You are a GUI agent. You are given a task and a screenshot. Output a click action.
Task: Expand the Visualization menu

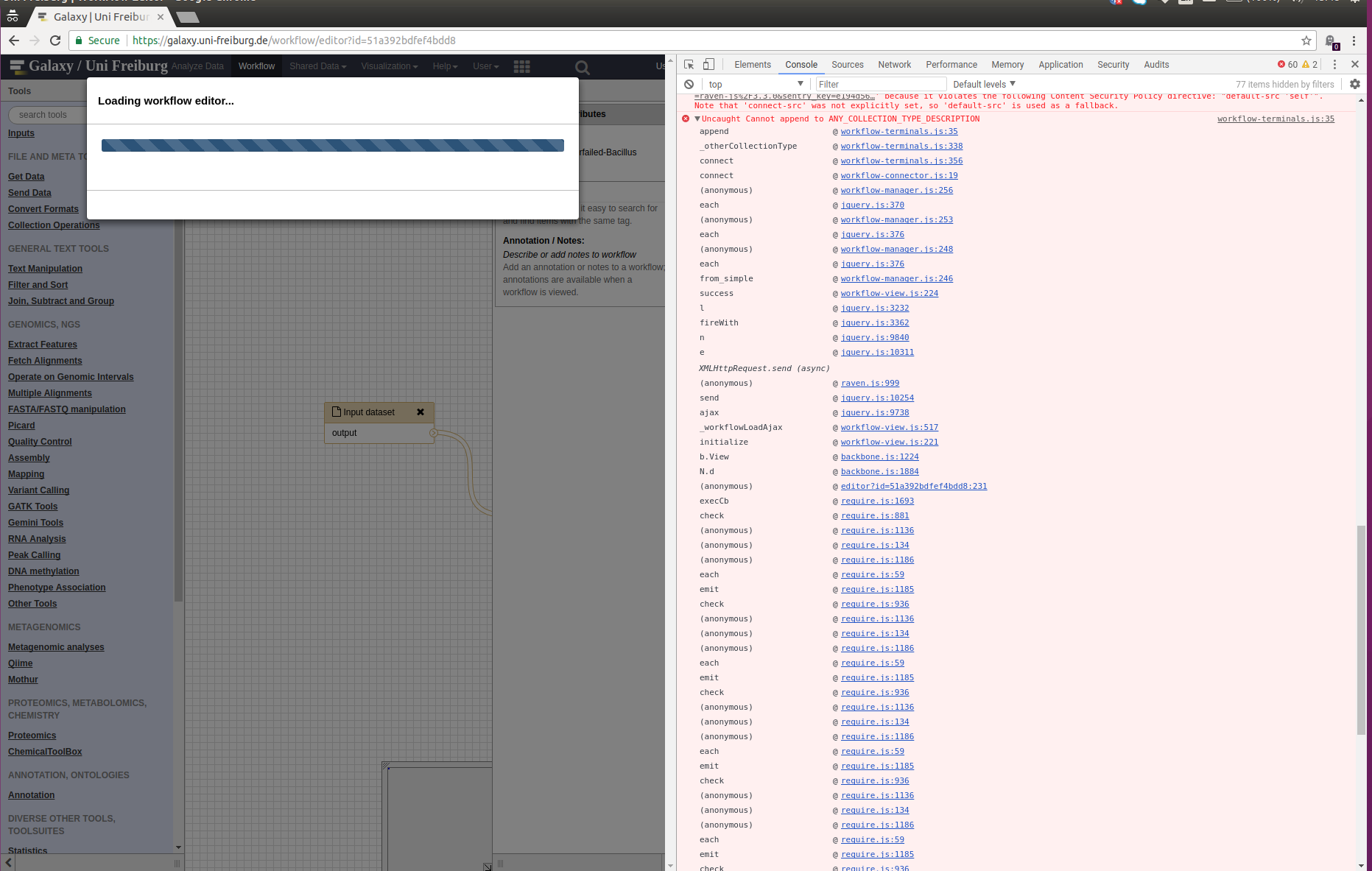pos(389,66)
